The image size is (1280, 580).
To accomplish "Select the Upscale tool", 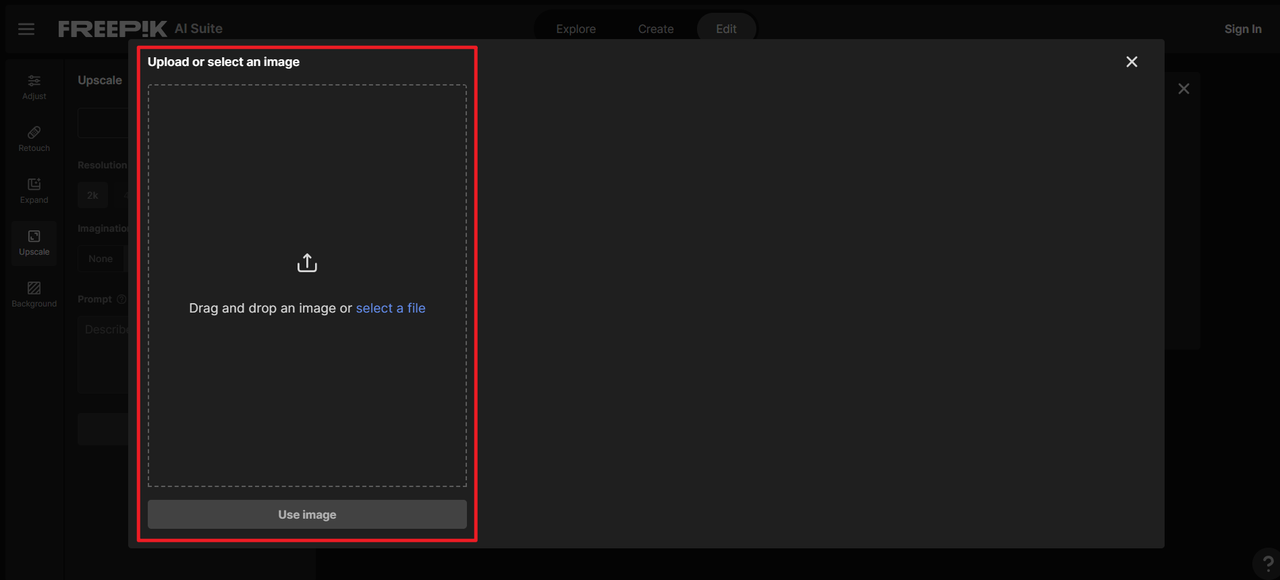I will click(x=34, y=243).
